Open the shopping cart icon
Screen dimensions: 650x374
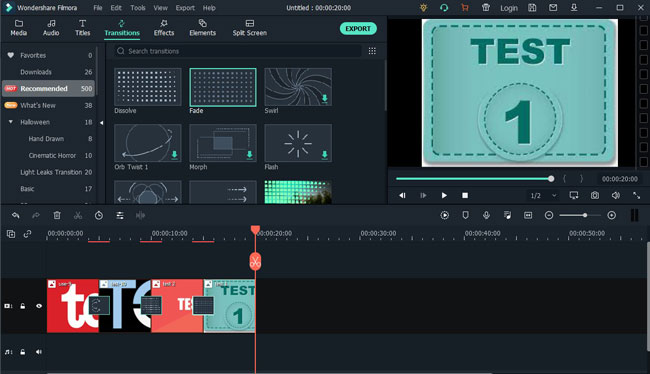pyautogui.click(x=465, y=7)
